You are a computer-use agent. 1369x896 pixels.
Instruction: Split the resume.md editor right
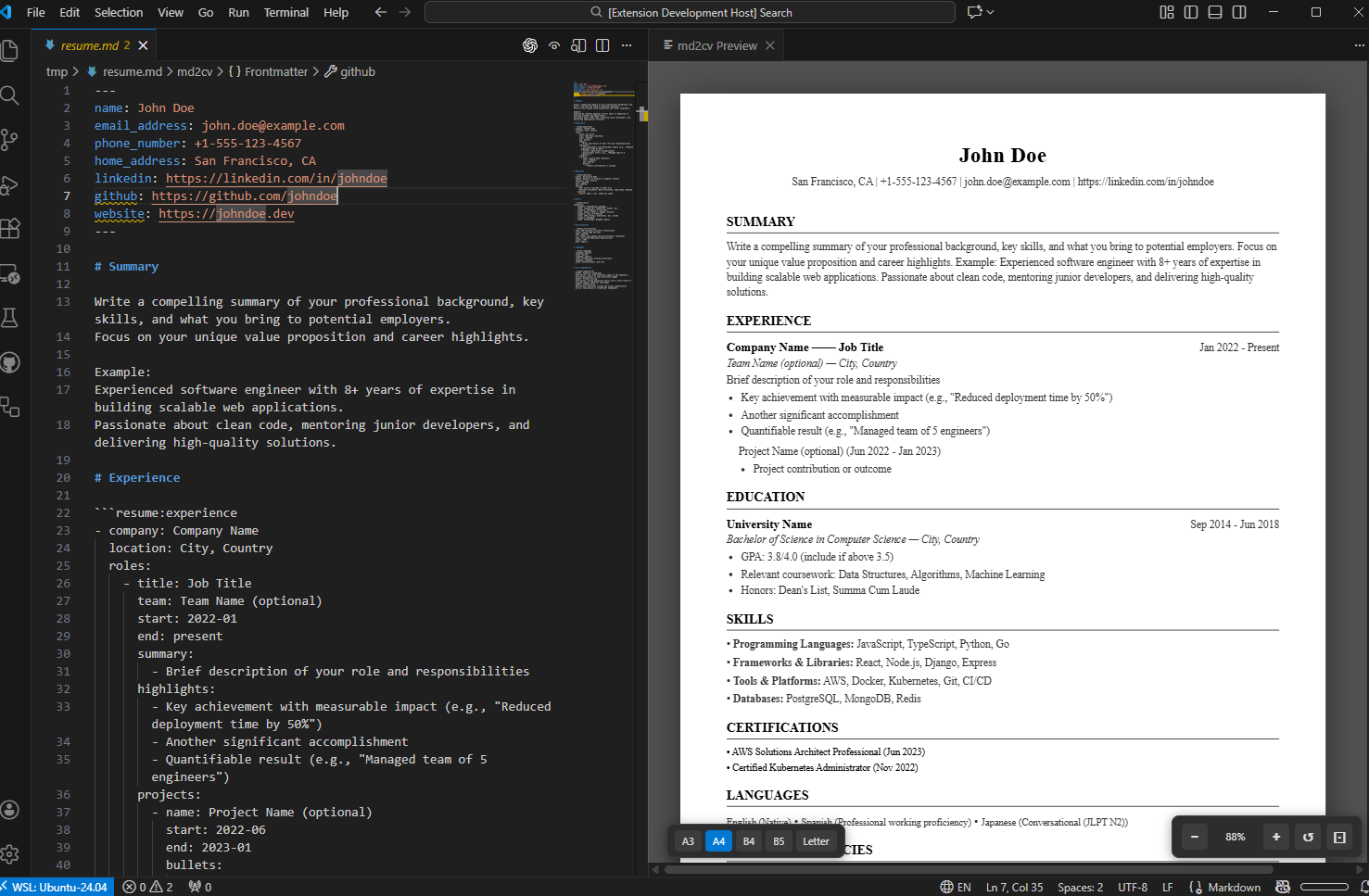(x=602, y=45)
